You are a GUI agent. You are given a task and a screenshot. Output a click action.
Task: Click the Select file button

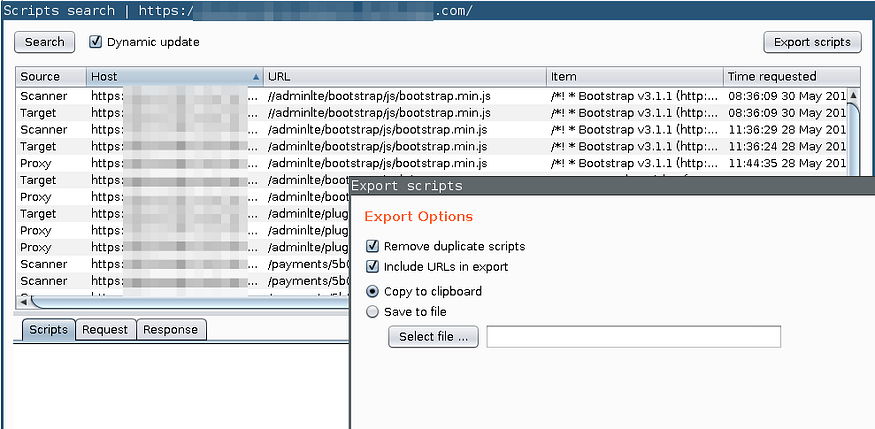click(433, 337)
